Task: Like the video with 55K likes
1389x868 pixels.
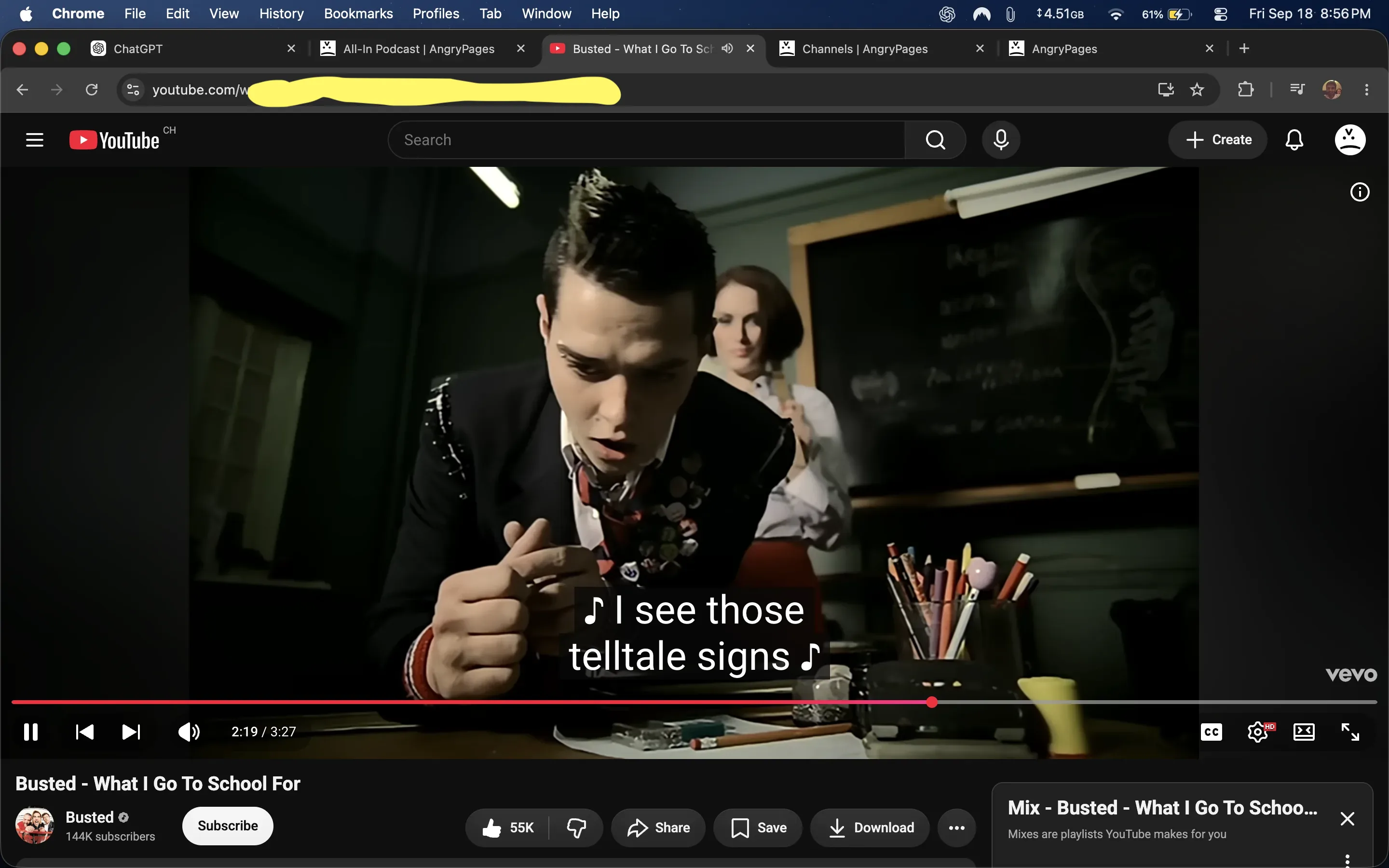Action: 507,827
